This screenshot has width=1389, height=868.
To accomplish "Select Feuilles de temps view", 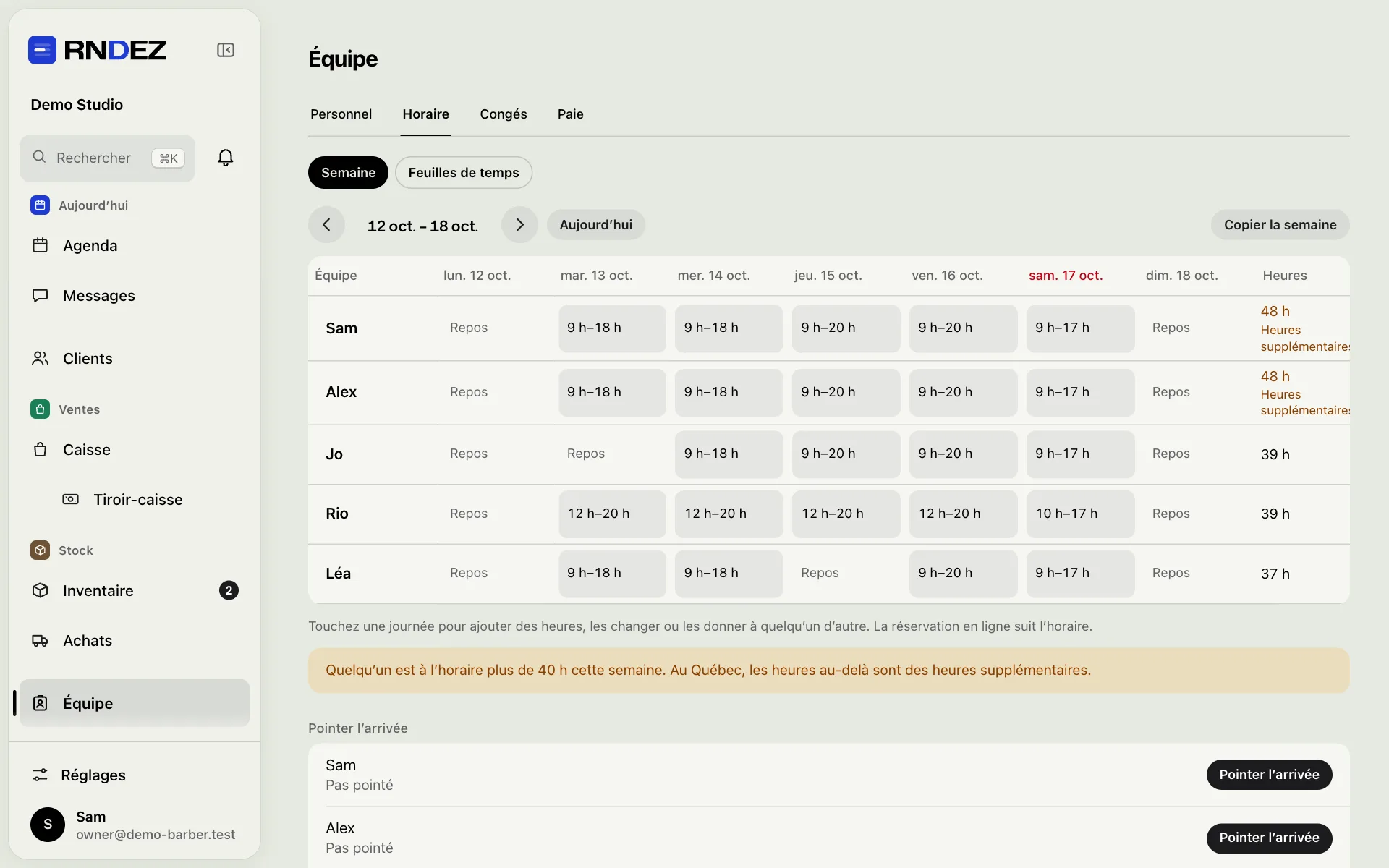I will point(464,173).
